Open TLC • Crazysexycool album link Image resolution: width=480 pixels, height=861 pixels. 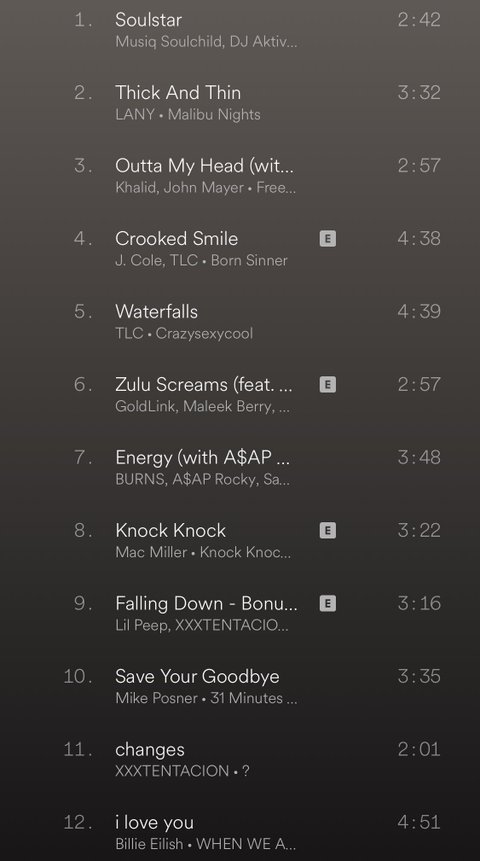click(184, 333)
